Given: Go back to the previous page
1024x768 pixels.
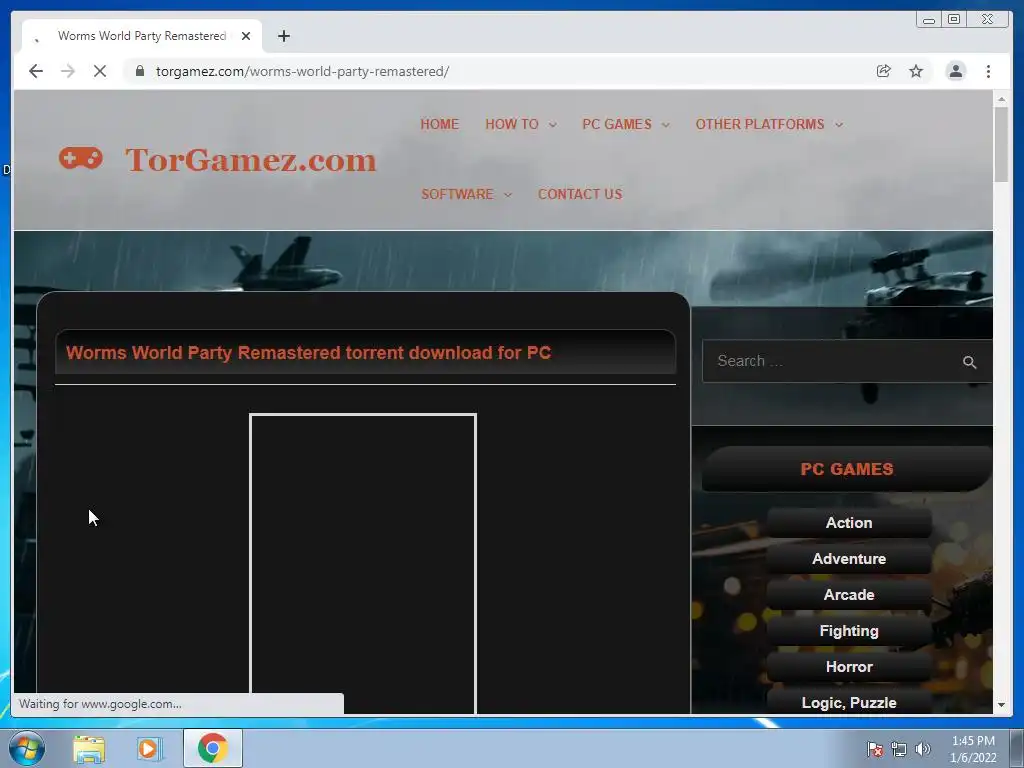Looking at the screenshot, I should 36,71.
